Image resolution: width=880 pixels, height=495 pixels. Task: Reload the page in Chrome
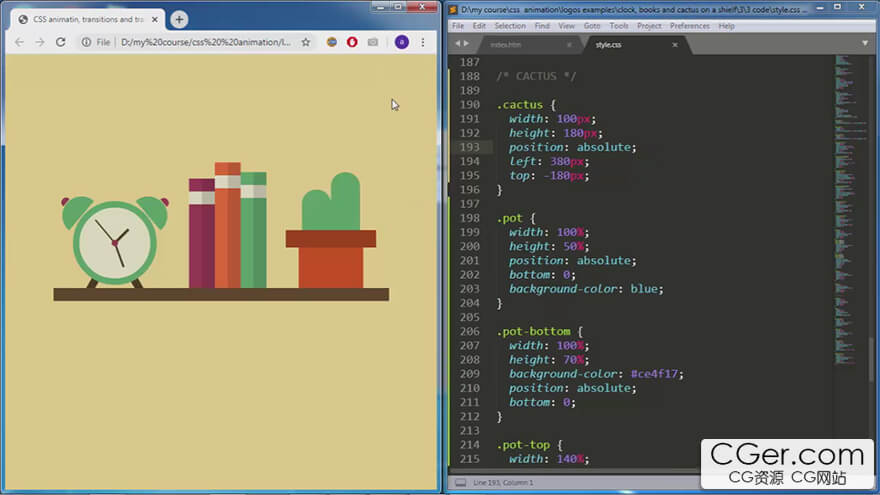(60, 42)
